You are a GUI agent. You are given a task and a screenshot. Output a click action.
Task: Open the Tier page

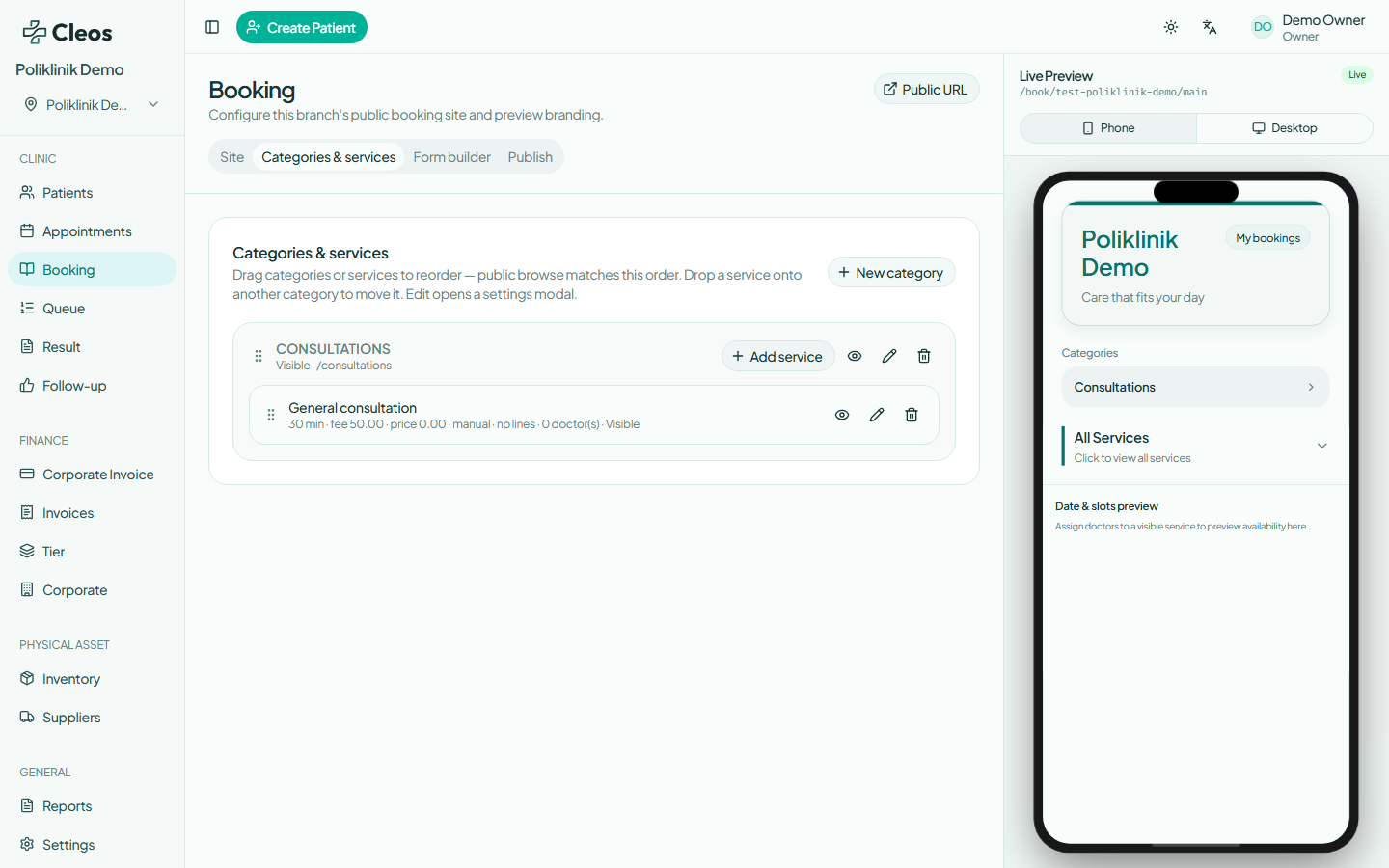pyautogui.click(x=93, y=552)
